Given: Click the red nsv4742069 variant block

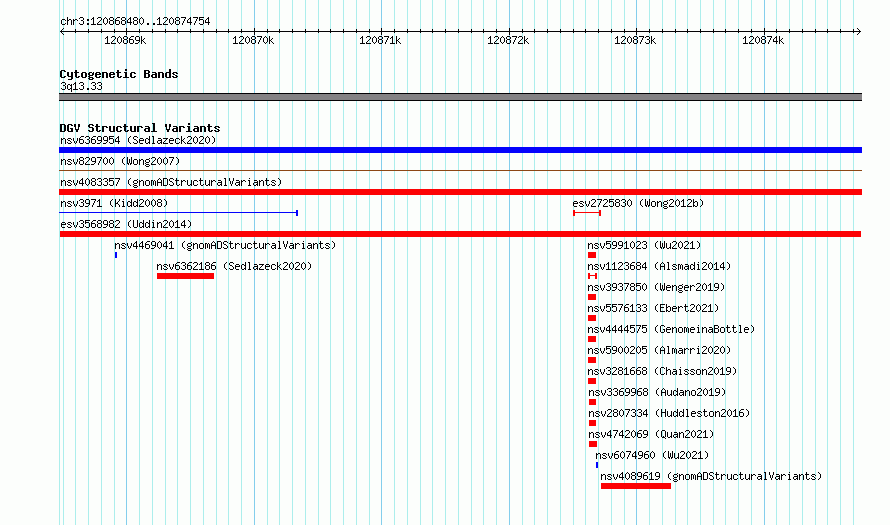Looking at the screenshot, I should [x=593, y=444].
